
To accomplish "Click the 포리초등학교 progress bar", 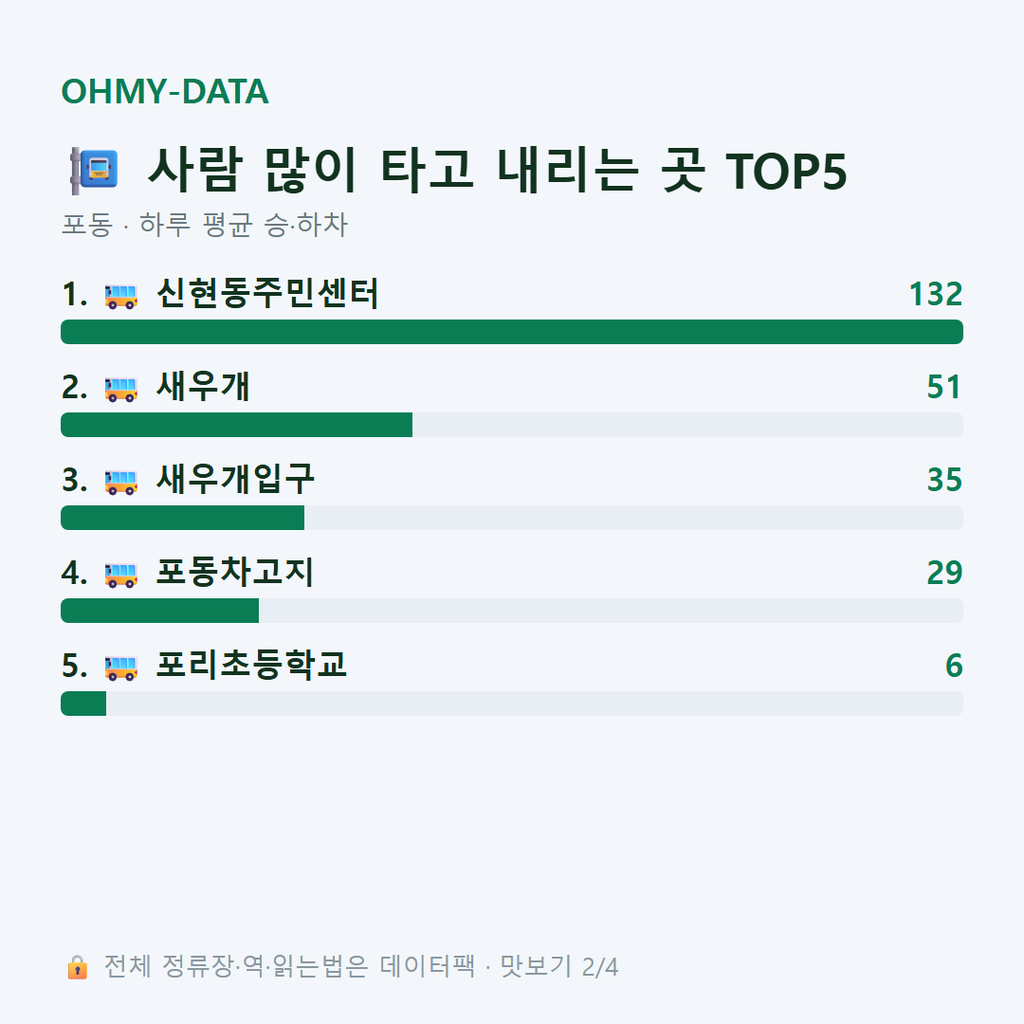I will click(512, 703).
